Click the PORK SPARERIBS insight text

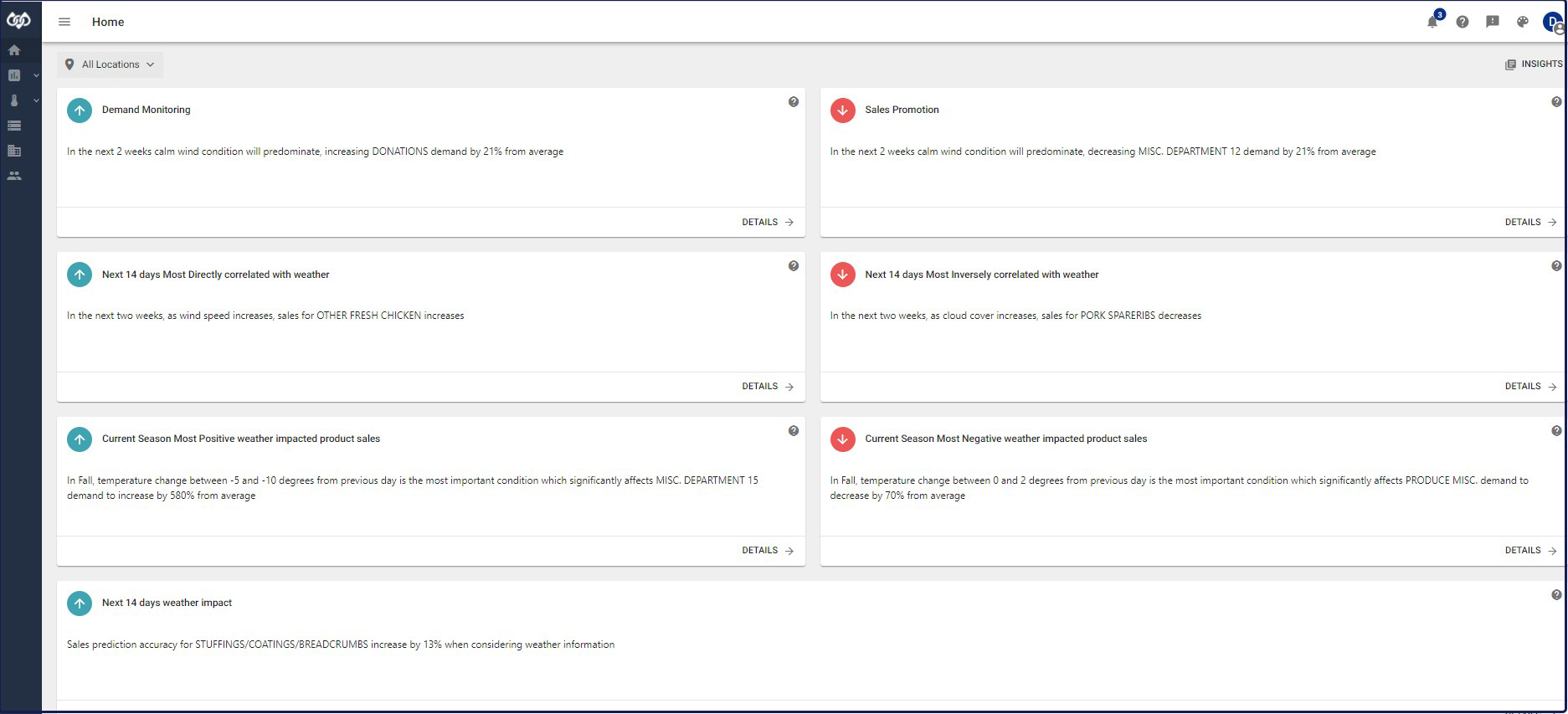point(1015,316)
